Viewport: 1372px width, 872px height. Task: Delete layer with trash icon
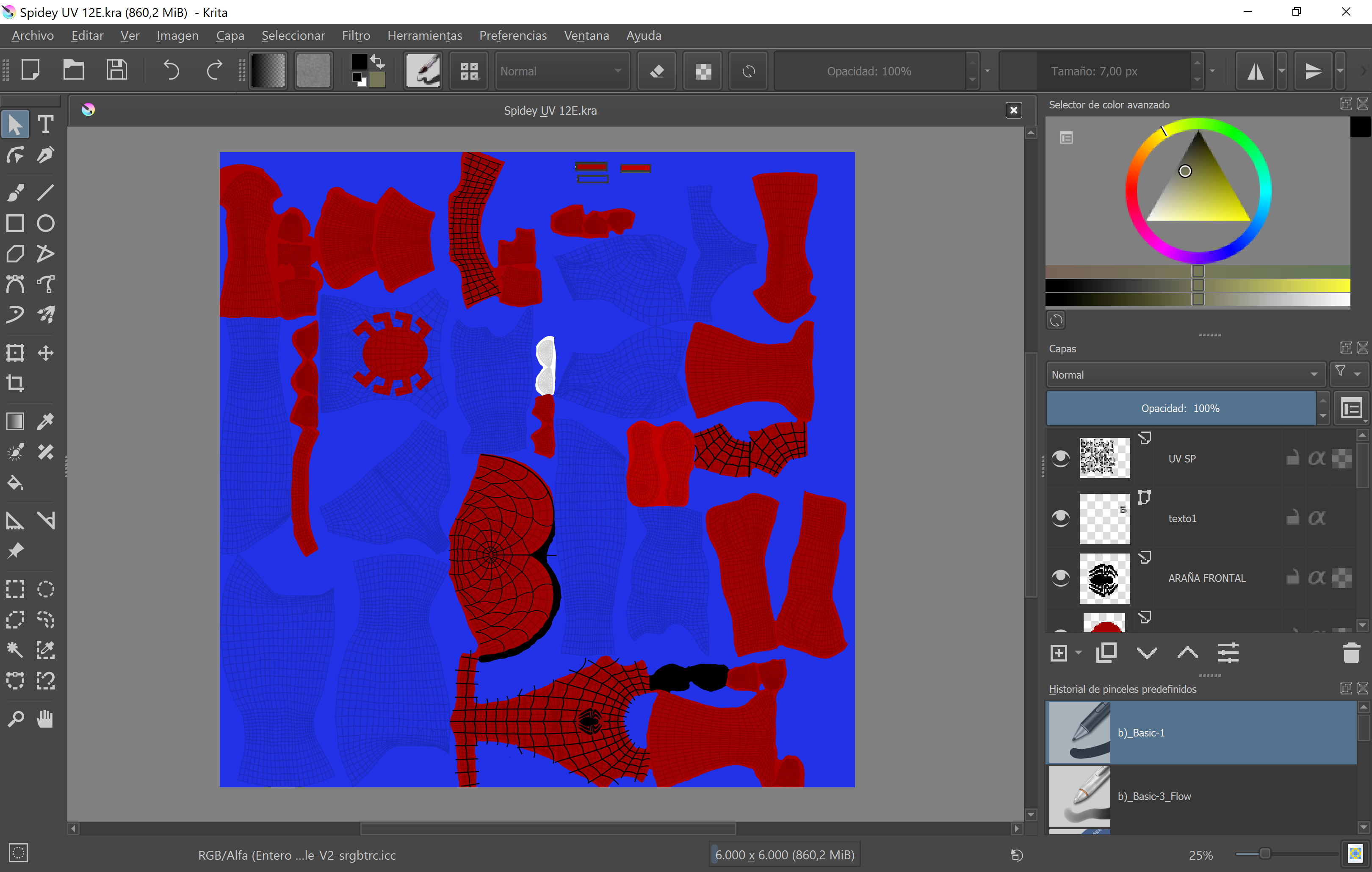(x=1351, y=653)
